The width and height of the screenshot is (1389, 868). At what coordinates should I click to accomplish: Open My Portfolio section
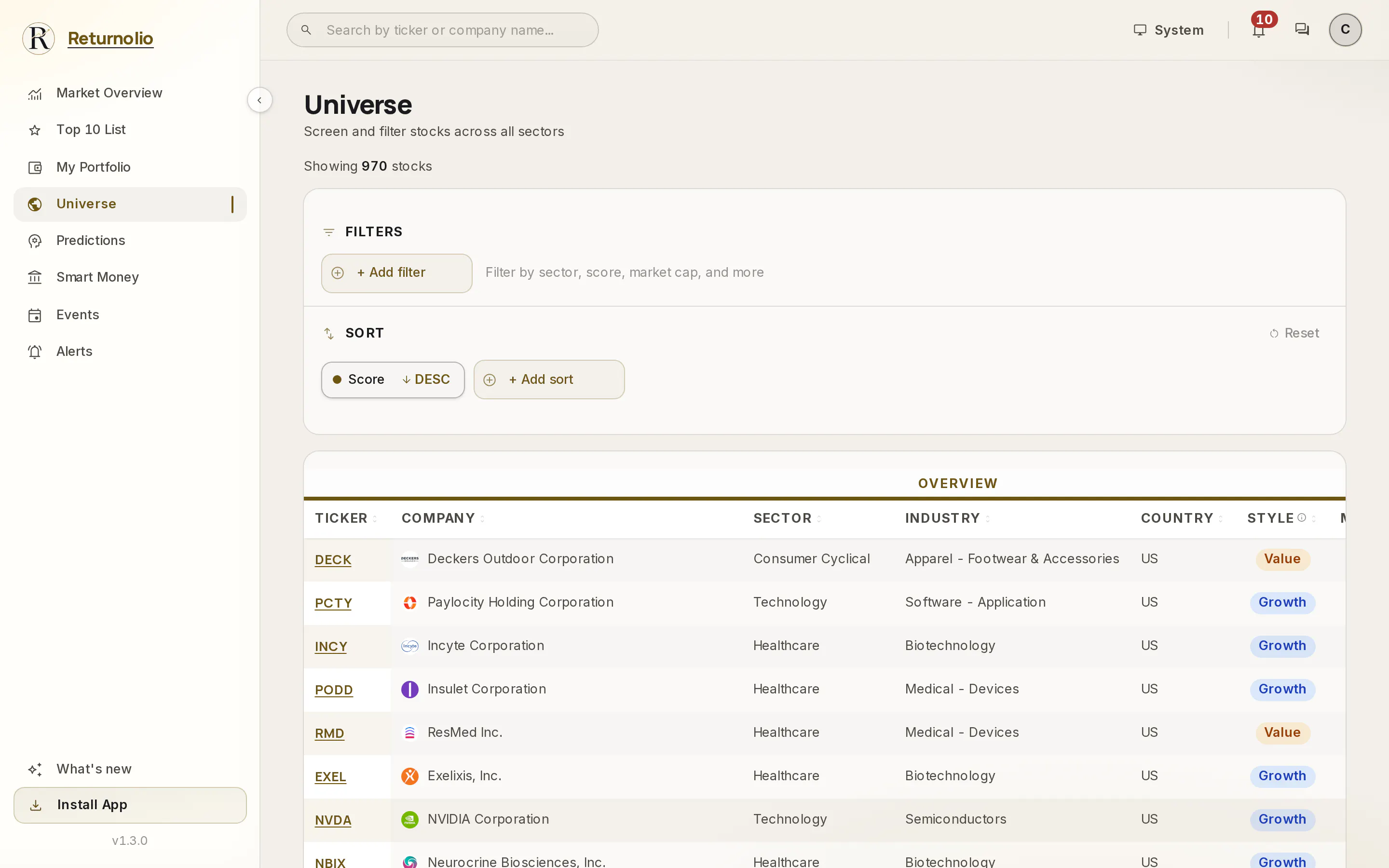click(130, 167)
